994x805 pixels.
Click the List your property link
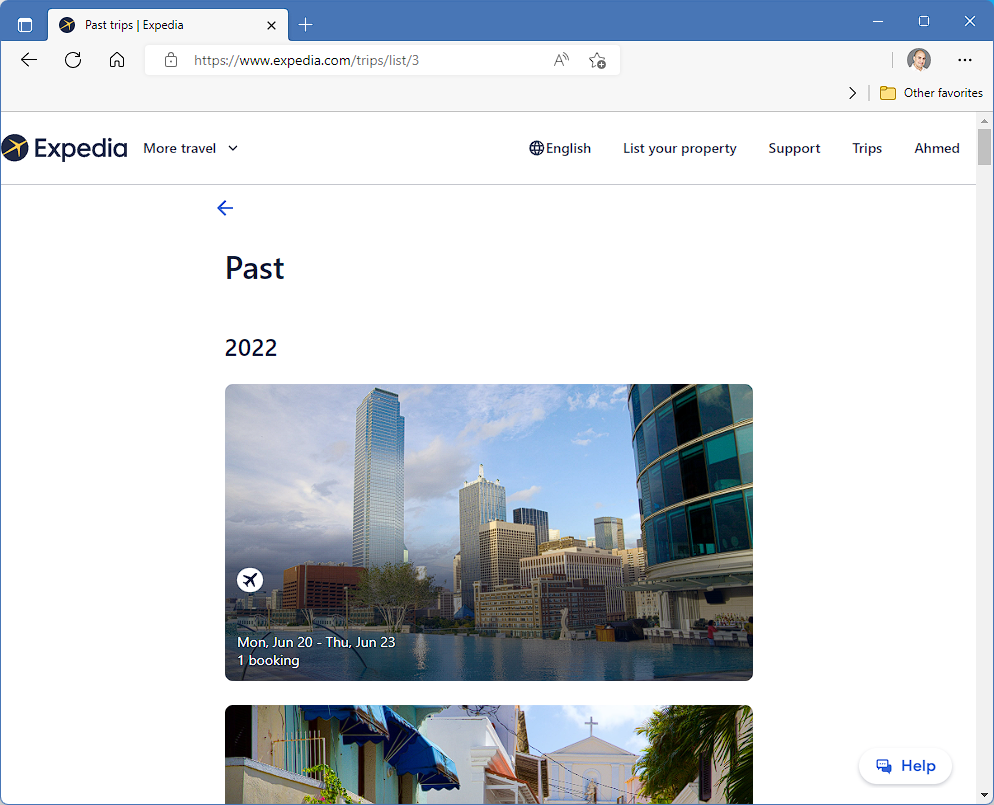(x=679, y=148)
